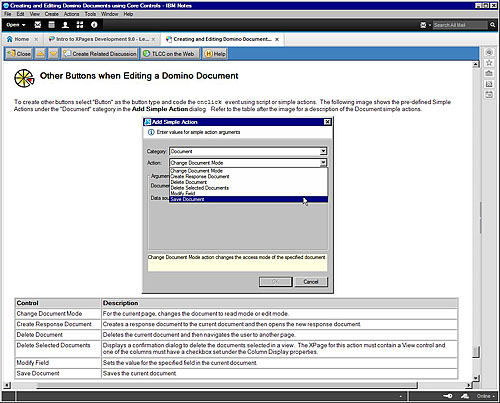Open the View menu
The width and height of the screenshot is (500, 403).
point(35,14)
